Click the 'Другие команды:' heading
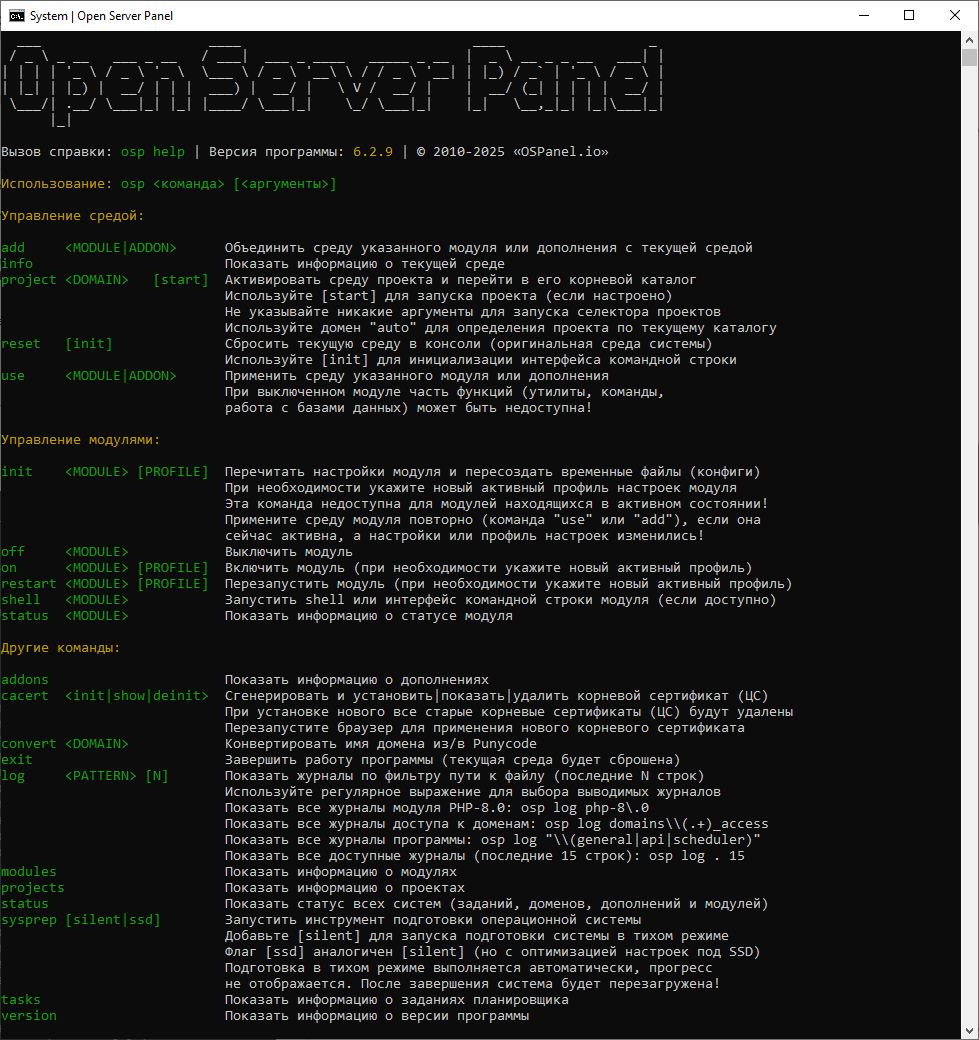Viewport: 979px width, 1040px height. [61, 648]
